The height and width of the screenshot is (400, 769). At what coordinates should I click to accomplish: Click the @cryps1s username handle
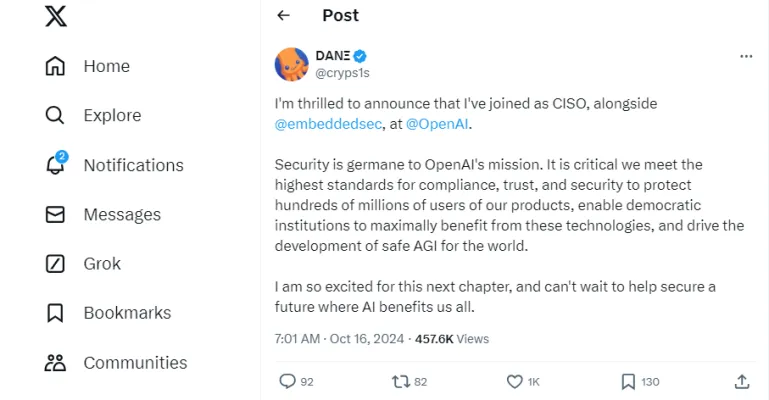343,73
